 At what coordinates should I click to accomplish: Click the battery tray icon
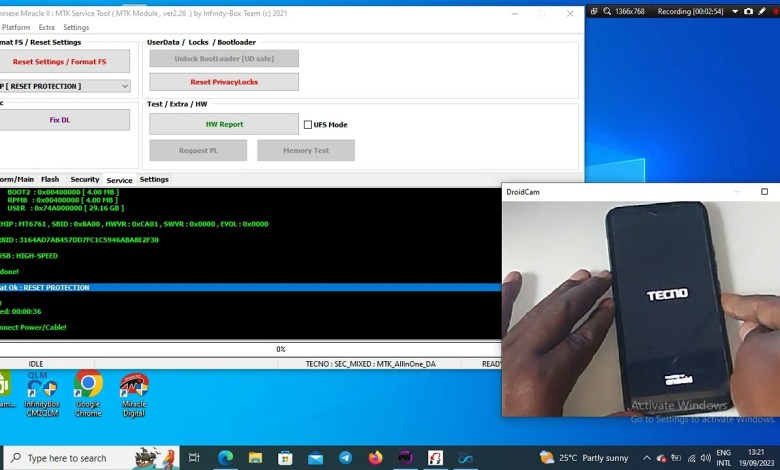676,458
